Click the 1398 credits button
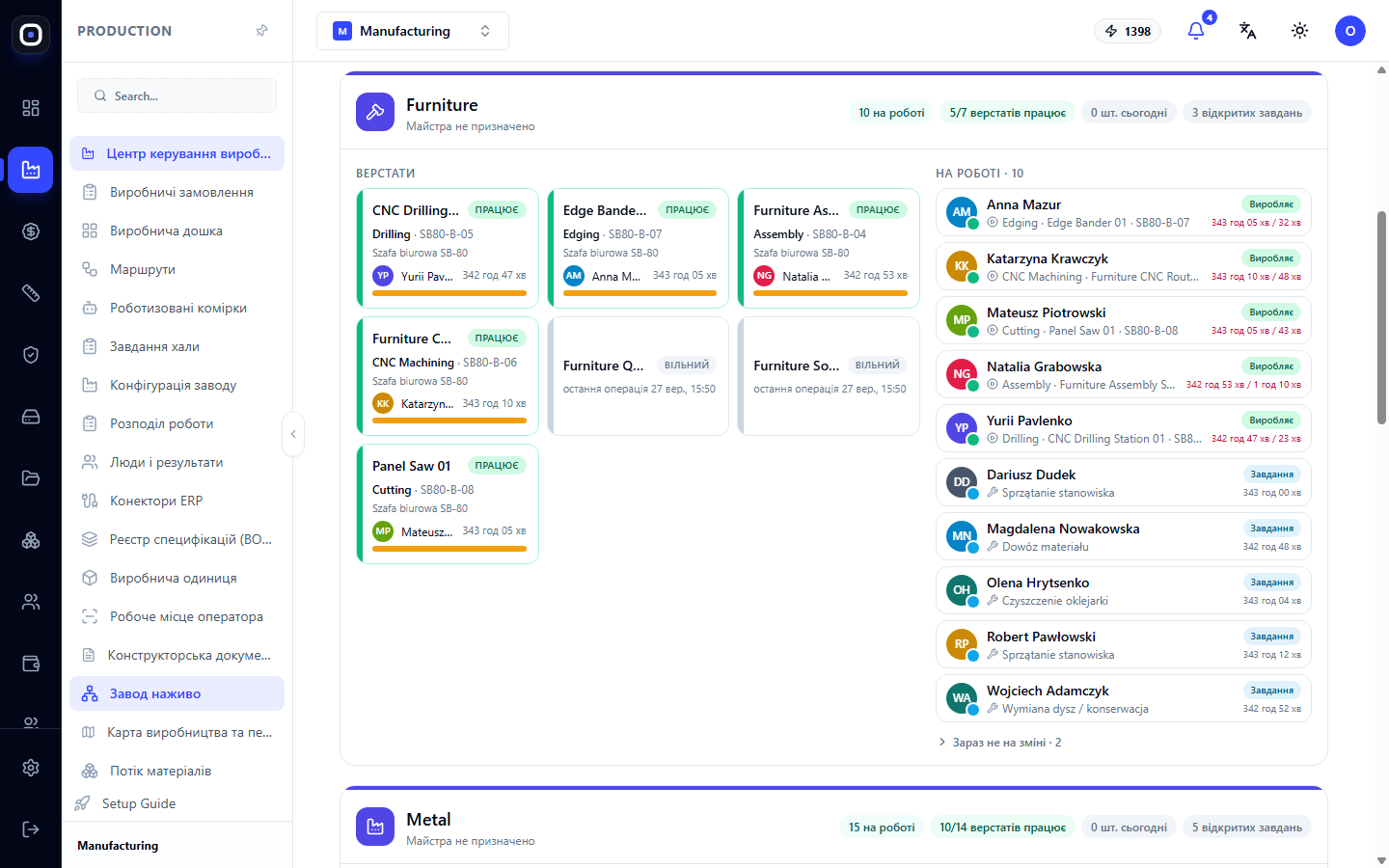The height and width of the screenshot is (868, 1389). pyautogui.click(x=1128, y=31)
